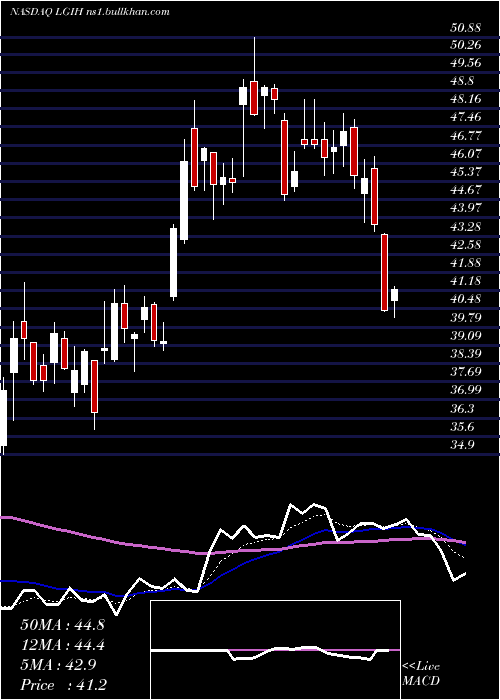Click the 46.77 price axis label
Image resolution: width=500 pixels, height=700 pixels.
point(465,136)
